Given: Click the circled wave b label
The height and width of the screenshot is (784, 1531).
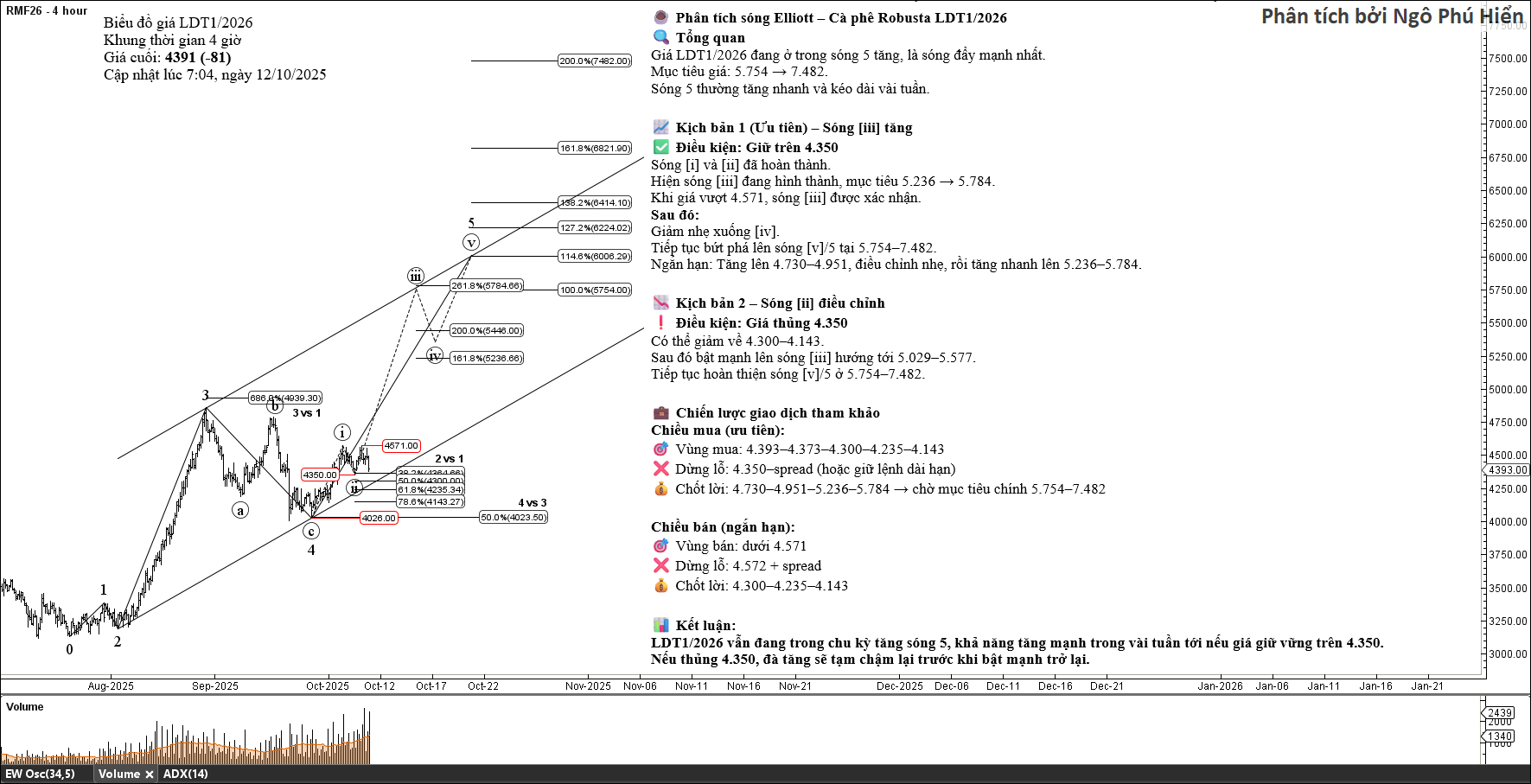Looking at the screenshot, I should point(274,405).
